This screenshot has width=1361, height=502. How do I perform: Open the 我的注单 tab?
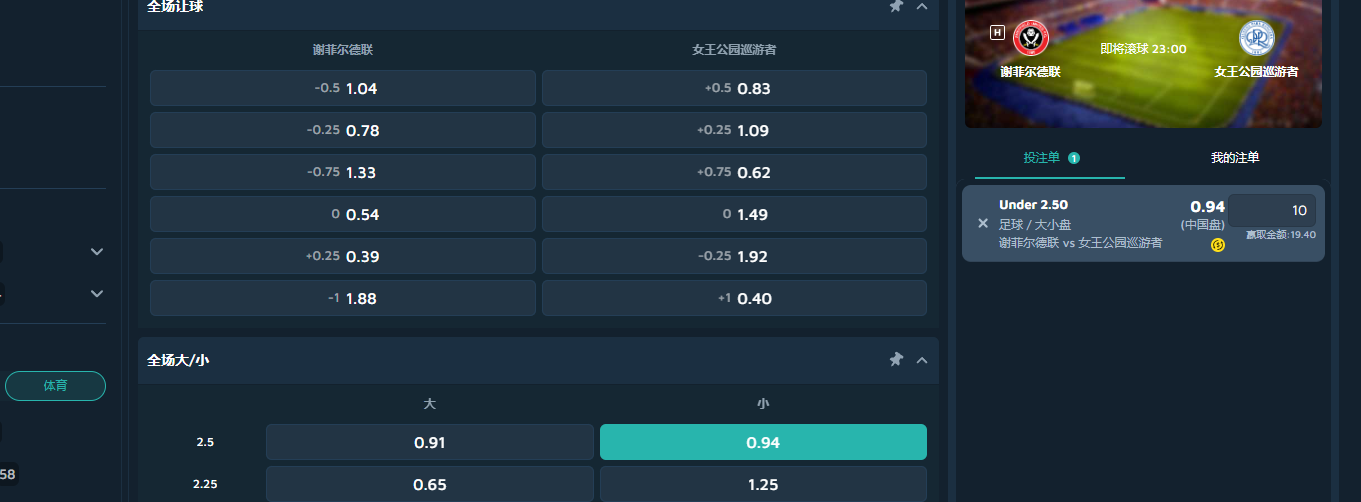pyautogui.click(x=1235, y=158)
